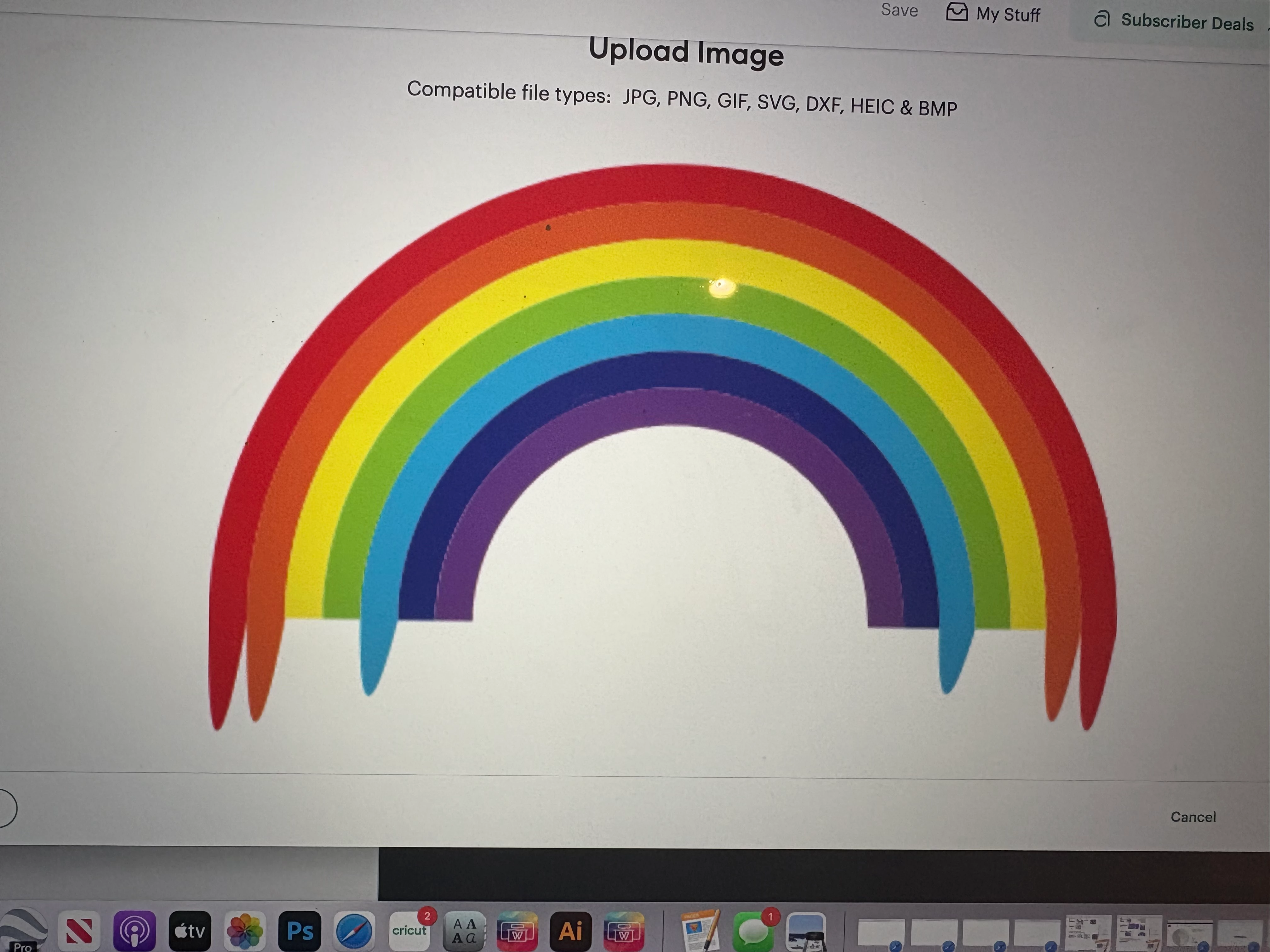
Task: Launch Cricut from the dock
Action: click(409, 930)
